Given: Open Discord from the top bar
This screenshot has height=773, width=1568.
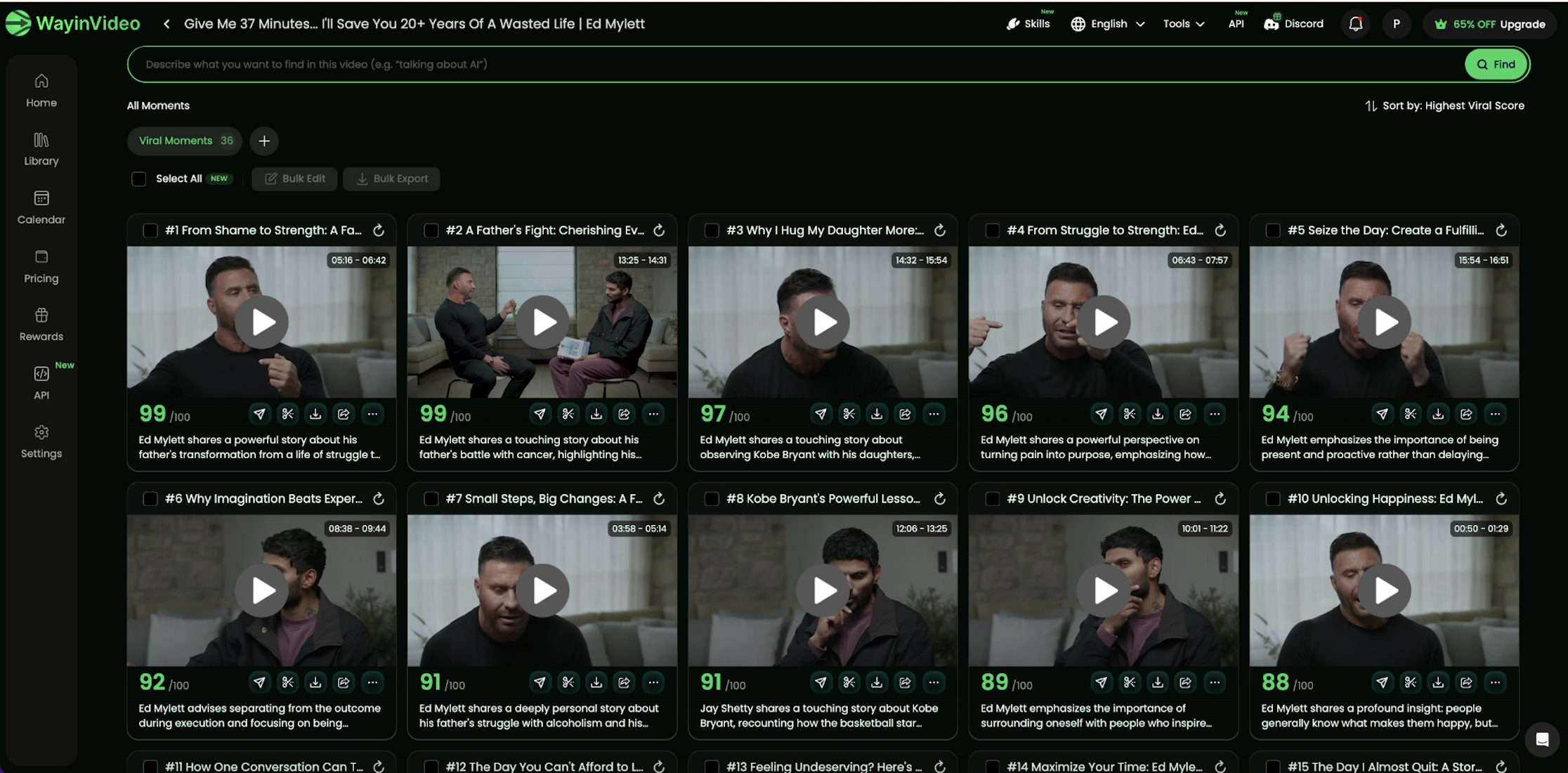Looking at the screenshot, I should (1294, 24).
